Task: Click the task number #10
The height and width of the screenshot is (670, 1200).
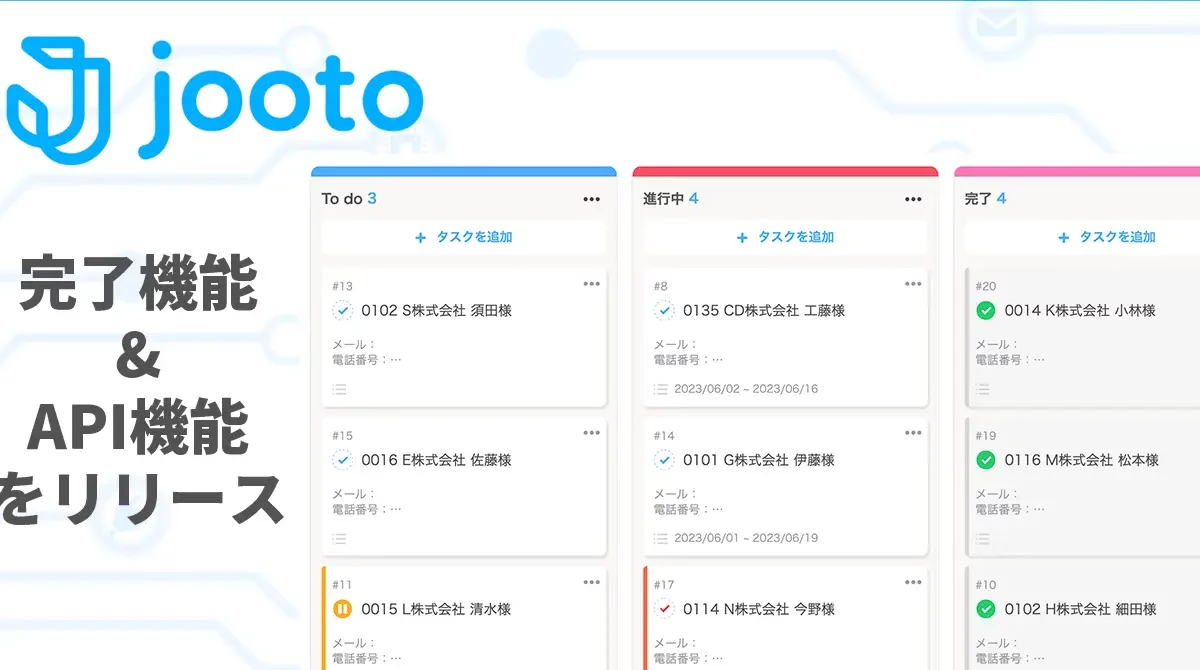Action: point(986,585)
